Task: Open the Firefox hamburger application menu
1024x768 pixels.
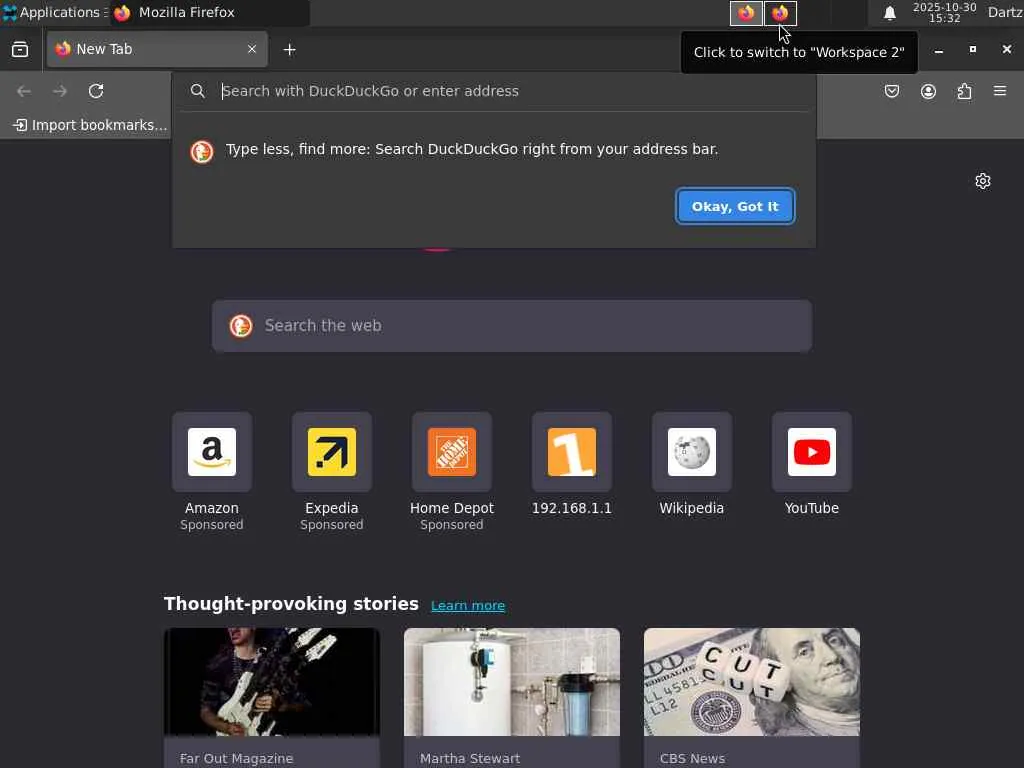Action: tap(1000, 91)
